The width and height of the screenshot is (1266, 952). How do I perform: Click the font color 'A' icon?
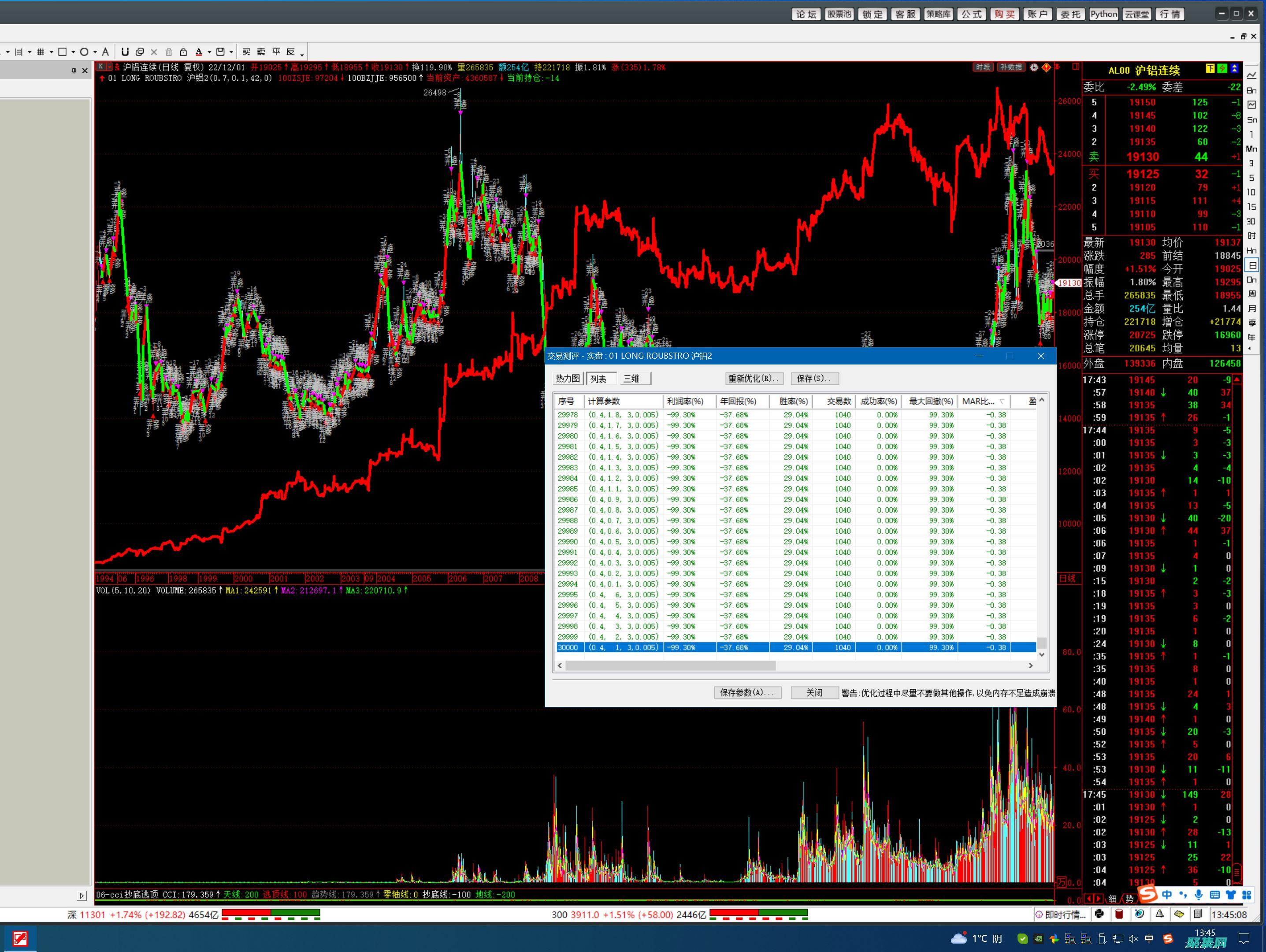(x=199, y=52)
